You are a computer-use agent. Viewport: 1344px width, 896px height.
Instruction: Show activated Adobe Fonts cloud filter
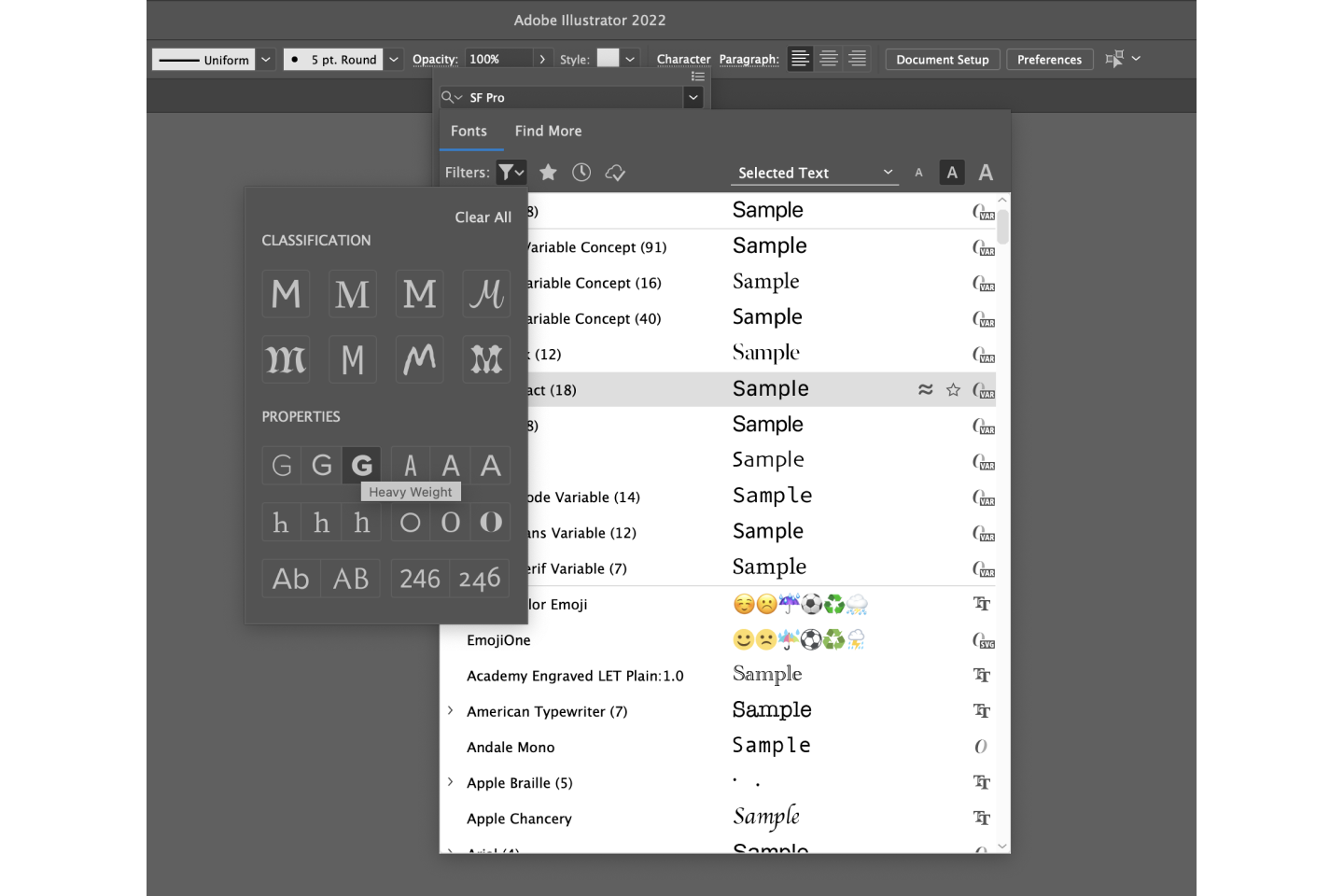click(x=615, y=173)
